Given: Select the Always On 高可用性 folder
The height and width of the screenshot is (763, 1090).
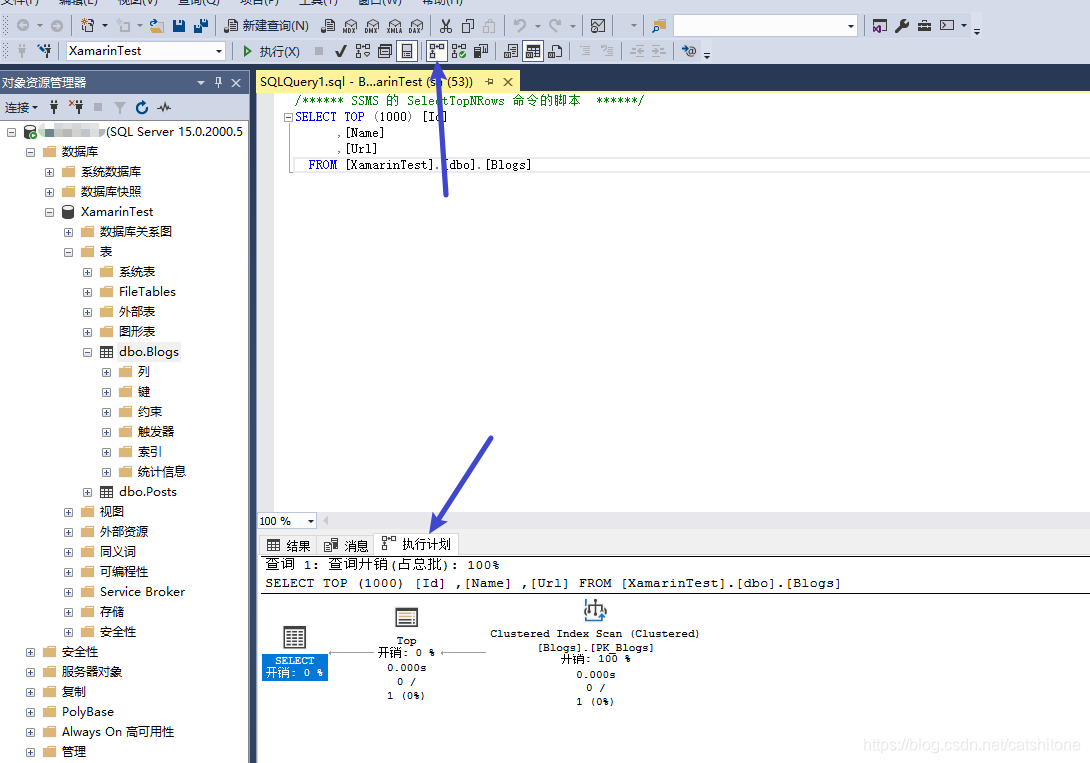Looking at the screenshot, I should [x=117, y=732].
